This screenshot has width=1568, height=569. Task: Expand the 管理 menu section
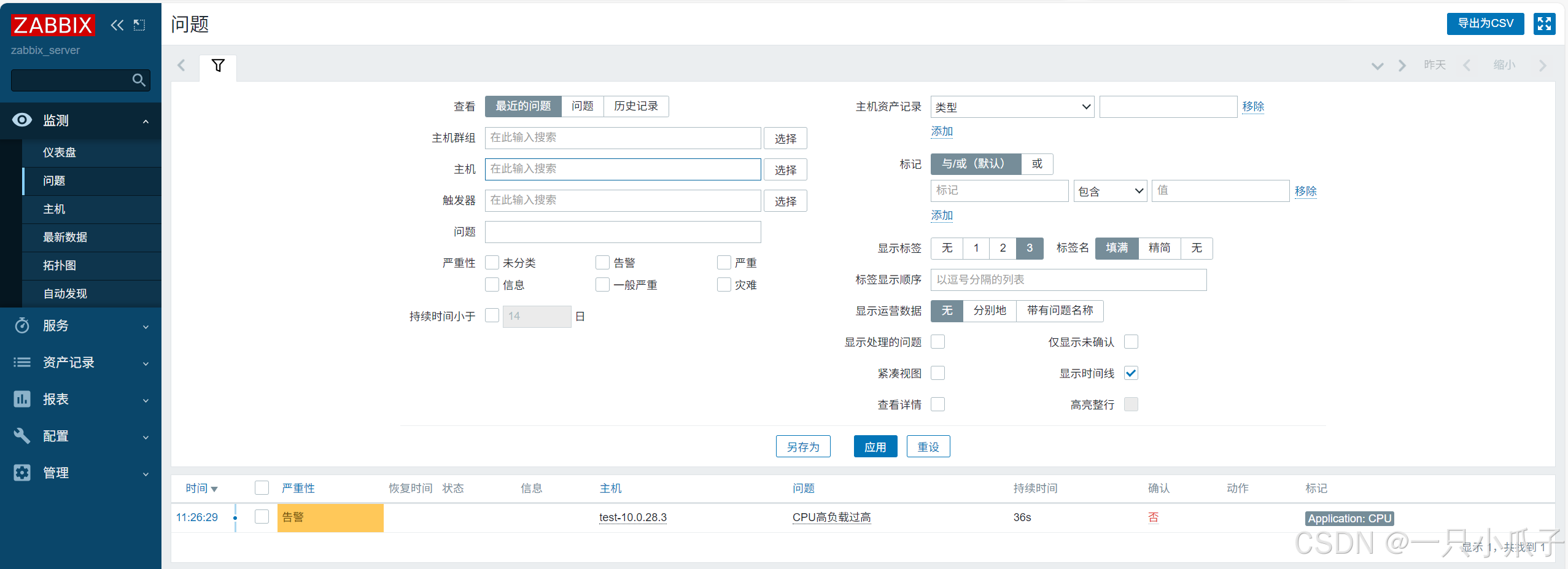pyautogui.click(x=146, y=474)
